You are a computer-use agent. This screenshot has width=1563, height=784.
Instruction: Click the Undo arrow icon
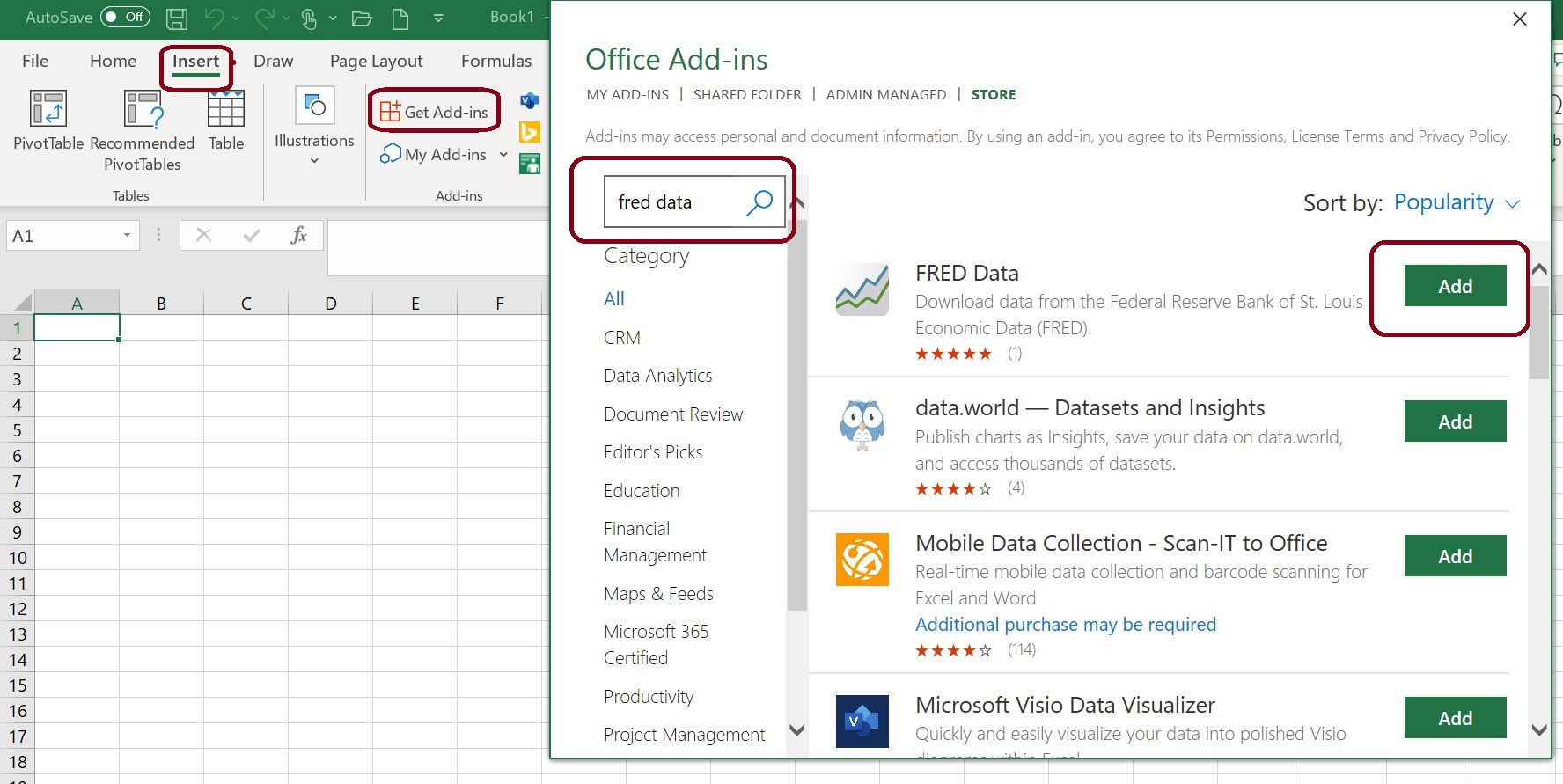[x=215, y=18]
